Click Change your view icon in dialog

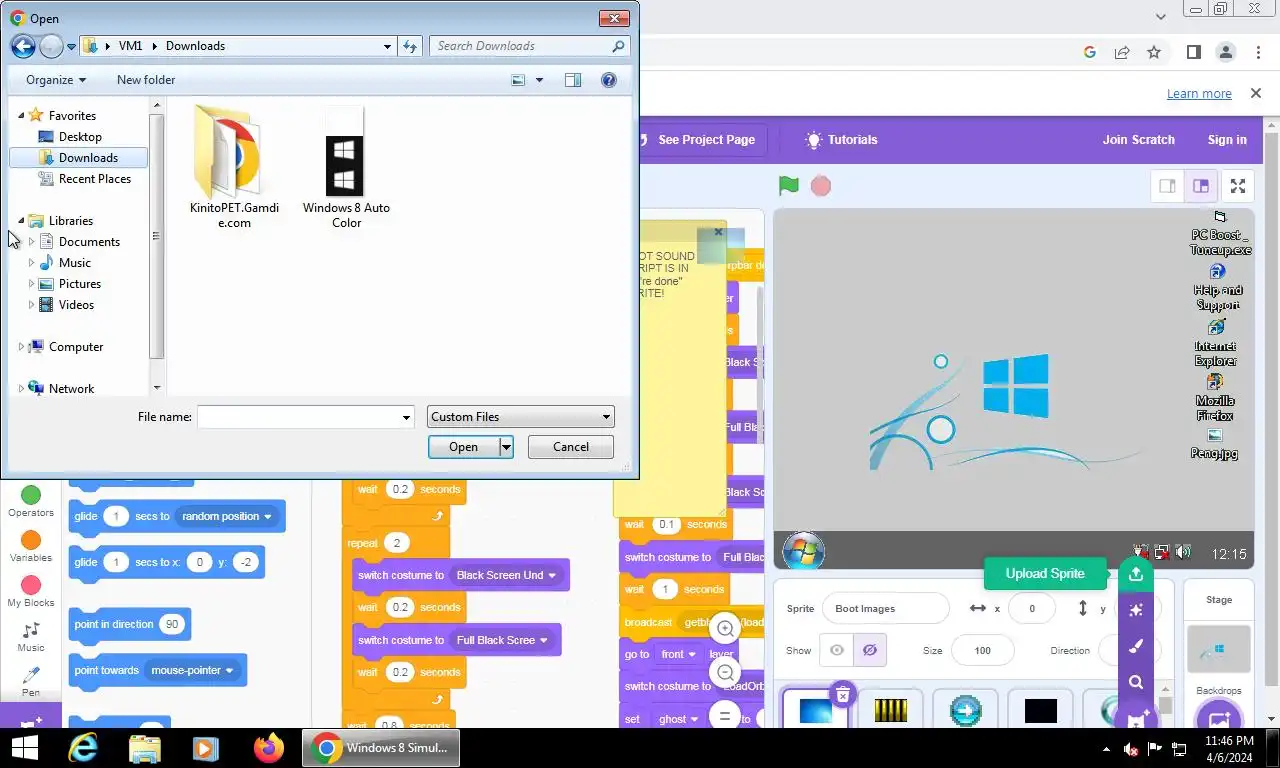(x=518, y=80)
